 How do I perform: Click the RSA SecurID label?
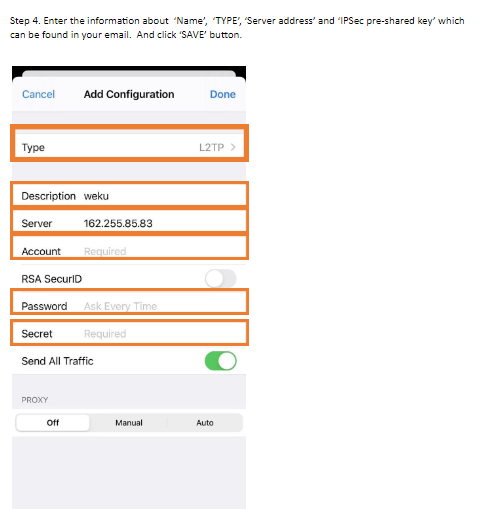click(x=52, y=279)
